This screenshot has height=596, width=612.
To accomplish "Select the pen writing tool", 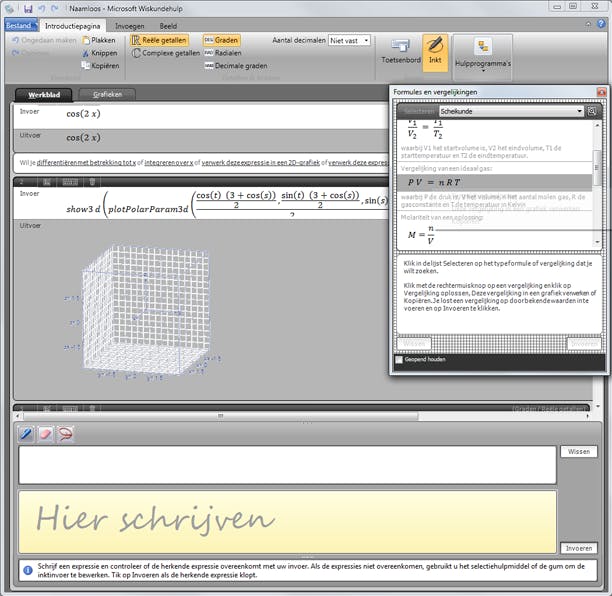I will tap(26, 434).
